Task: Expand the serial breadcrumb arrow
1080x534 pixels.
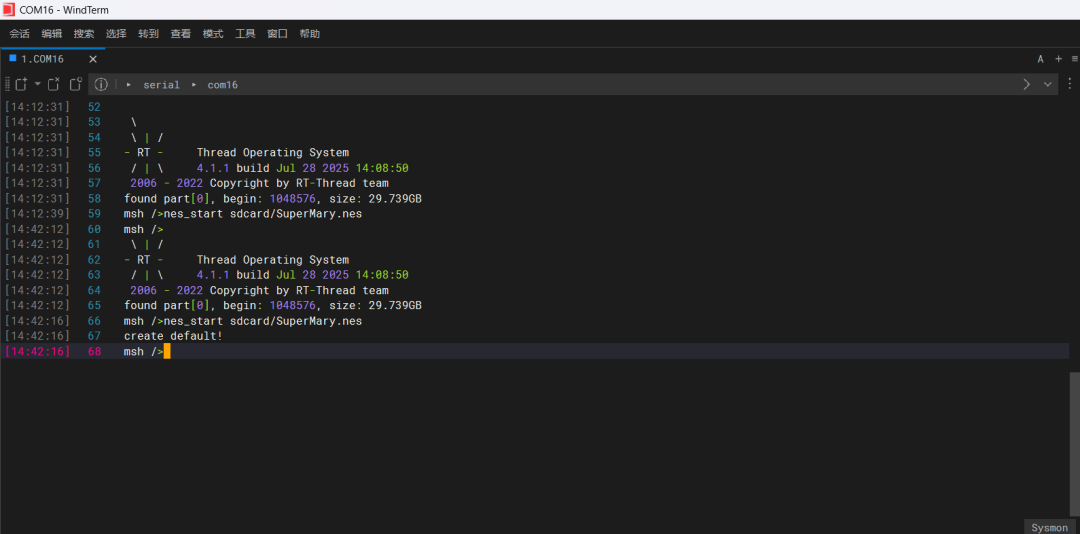Action: tap(129, 85)
